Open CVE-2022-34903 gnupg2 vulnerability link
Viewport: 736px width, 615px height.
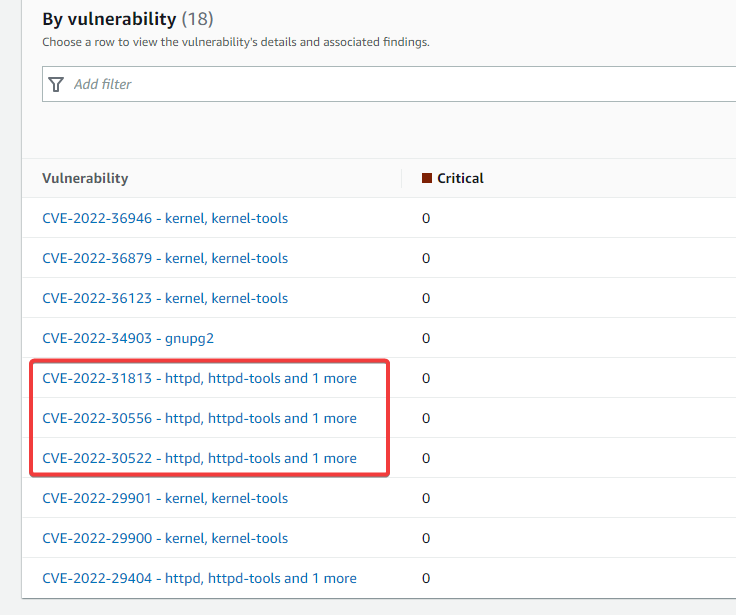coord(128,338)
